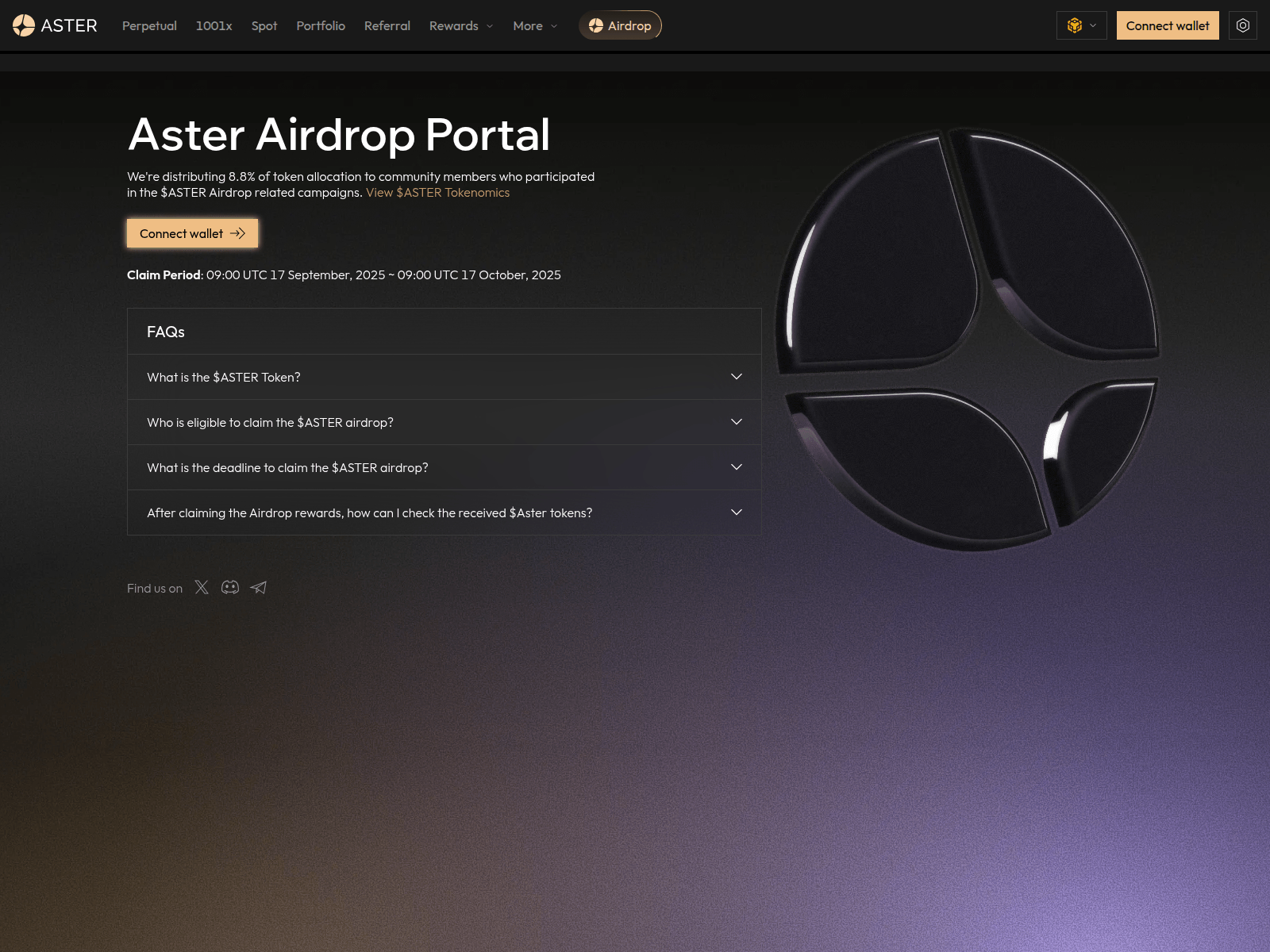Click the Airdrop coin icon in navbar pill
1270x952 pixels.
pos(596,25)
